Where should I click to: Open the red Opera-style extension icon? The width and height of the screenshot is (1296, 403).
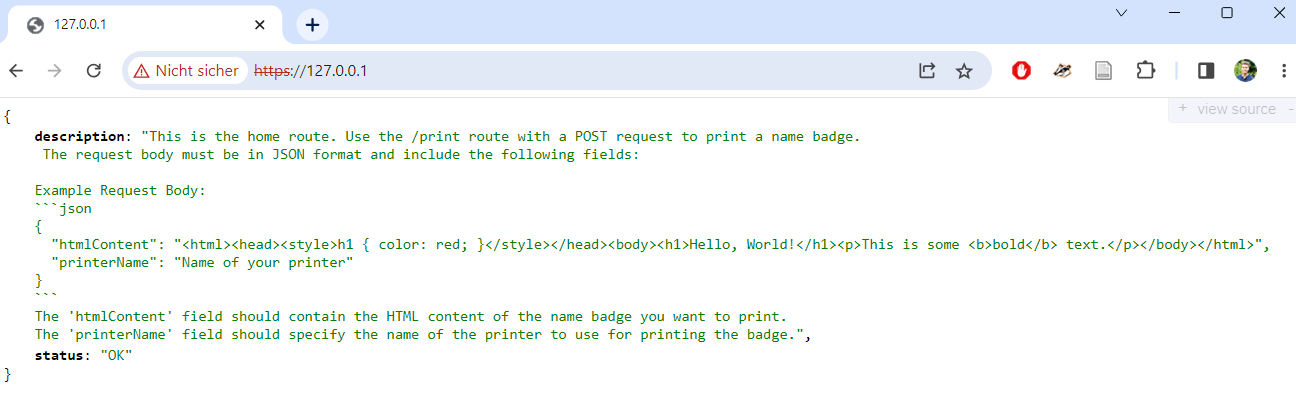coord(1021,71)
